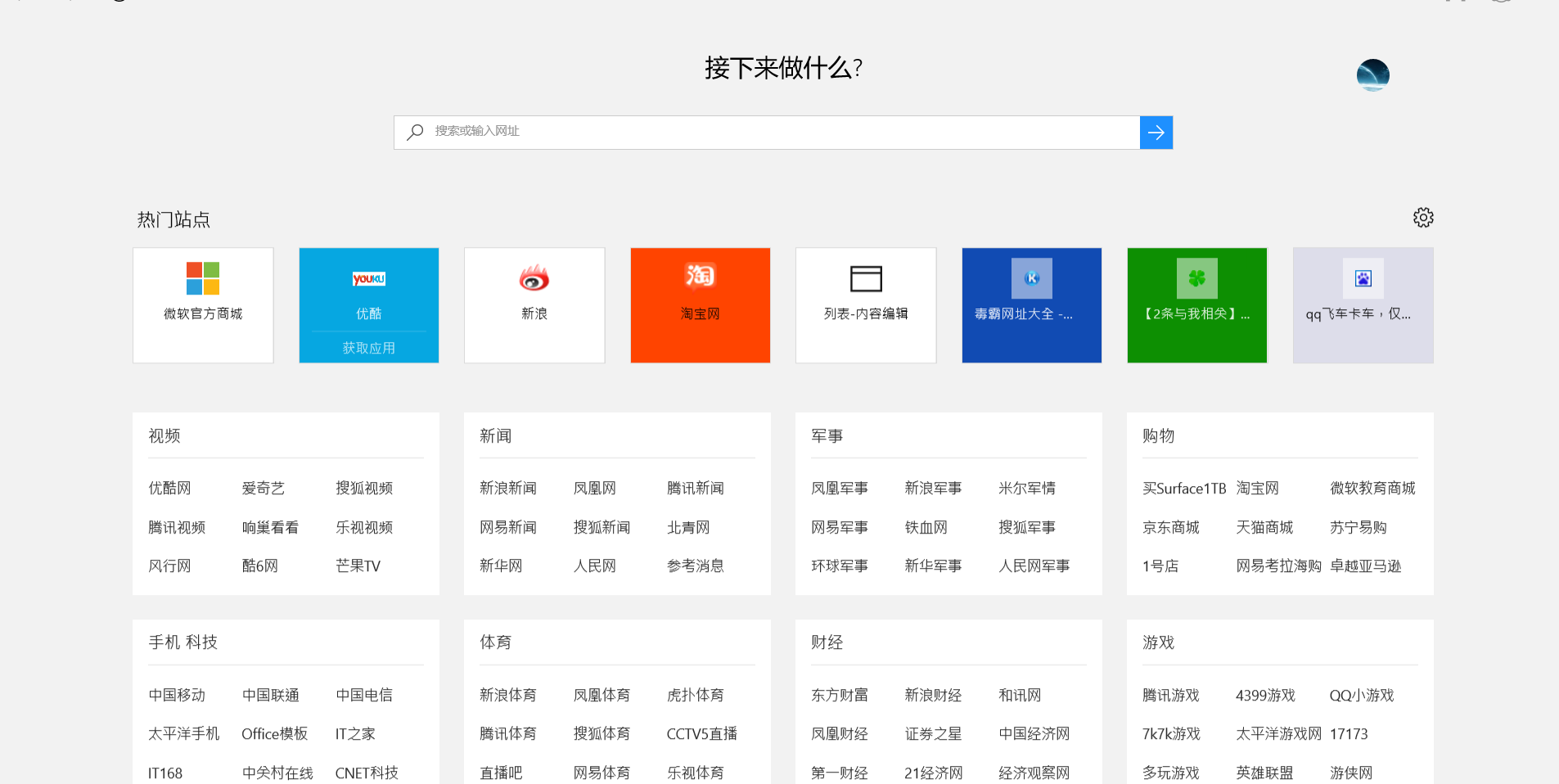Open the IT之家 link
Screen dimensions: 1559x784
(355, 734)
